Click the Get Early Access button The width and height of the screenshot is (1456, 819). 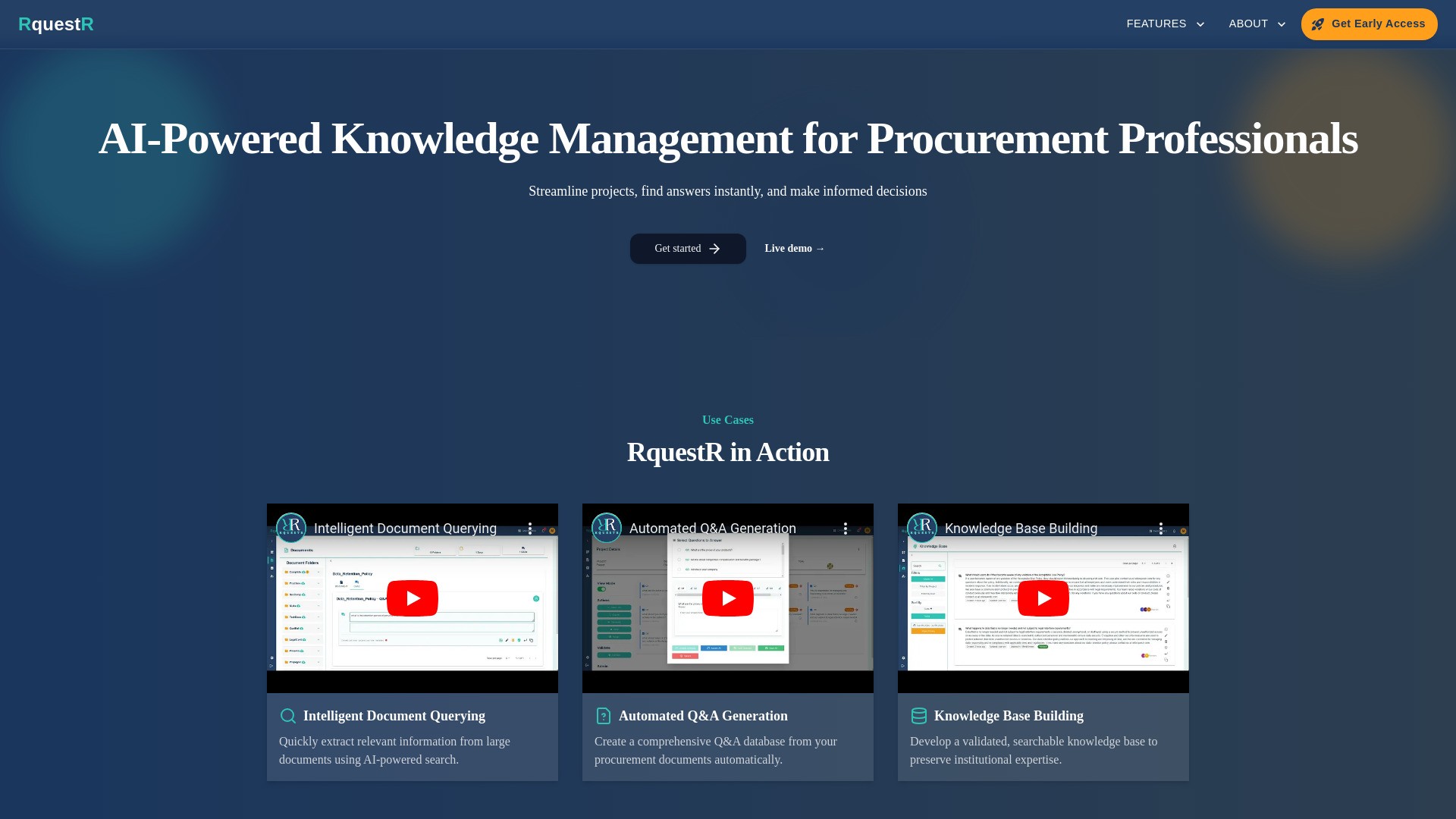click(x=1369, y=24)
